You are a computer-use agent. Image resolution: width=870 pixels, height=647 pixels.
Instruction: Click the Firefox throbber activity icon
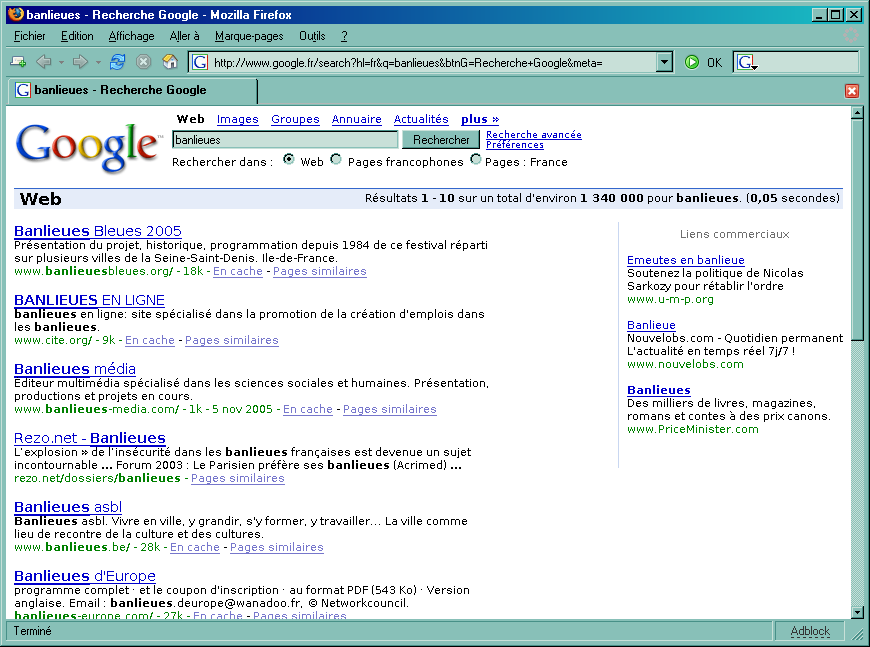pos(851,36)
